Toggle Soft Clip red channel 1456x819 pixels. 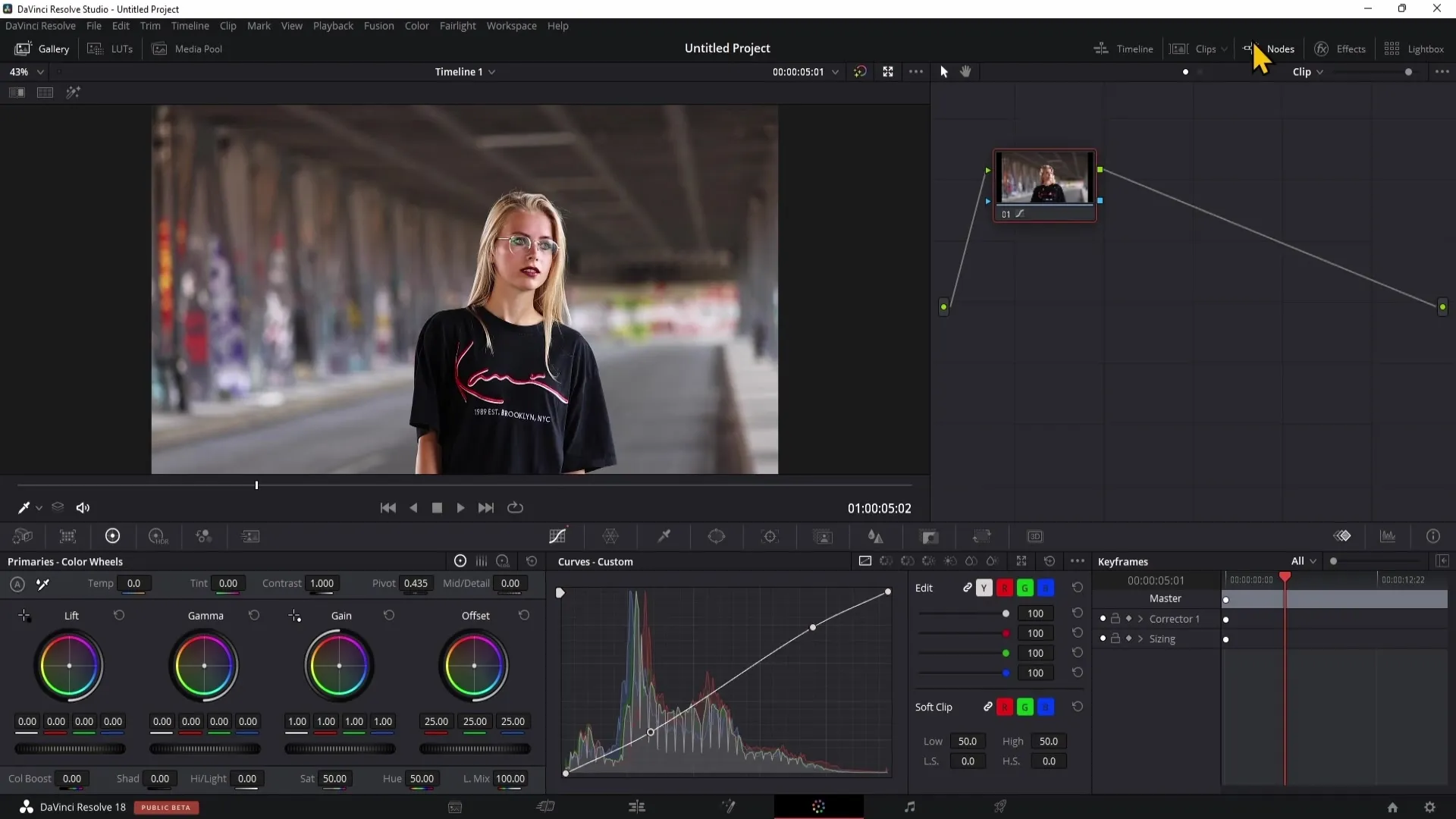pos(1005,707)
